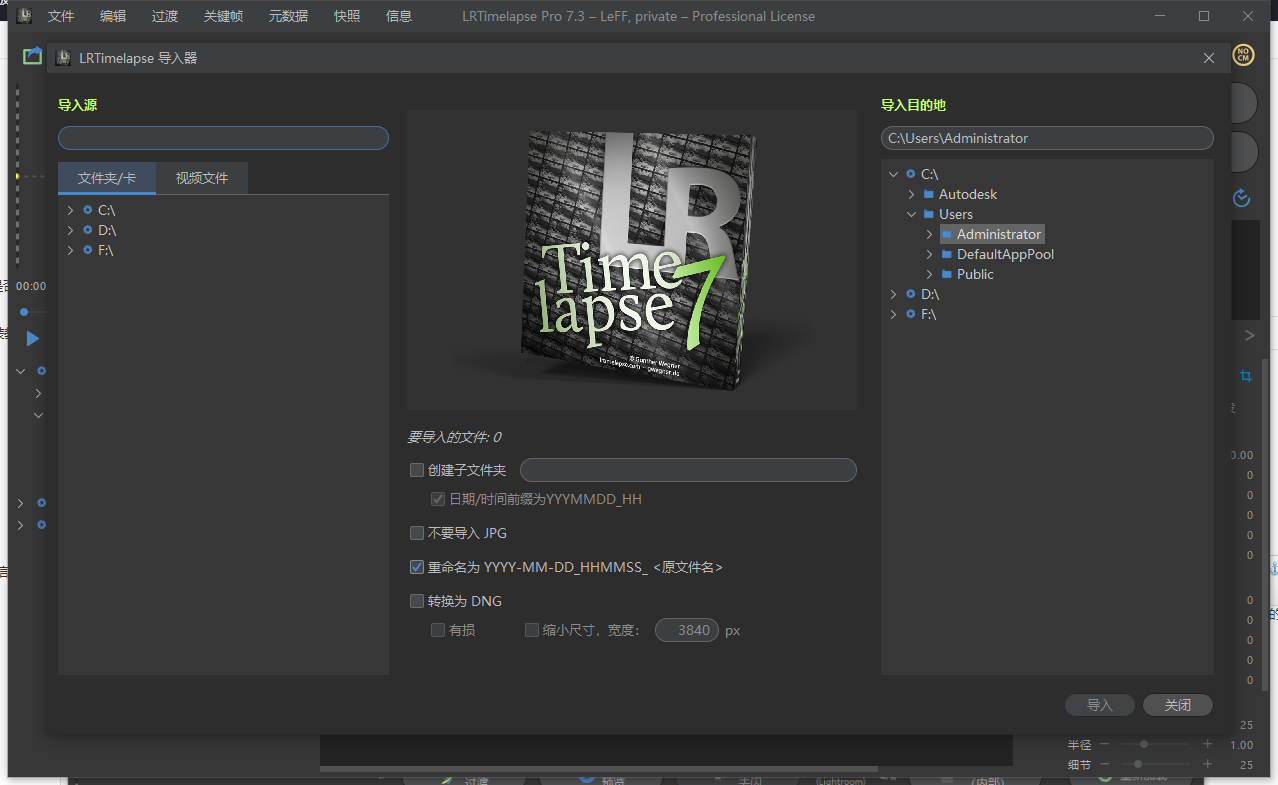This screenshot has width=1278, height=785.
Task: Collapse the Users folder node
Action: [x=911, y=214]
